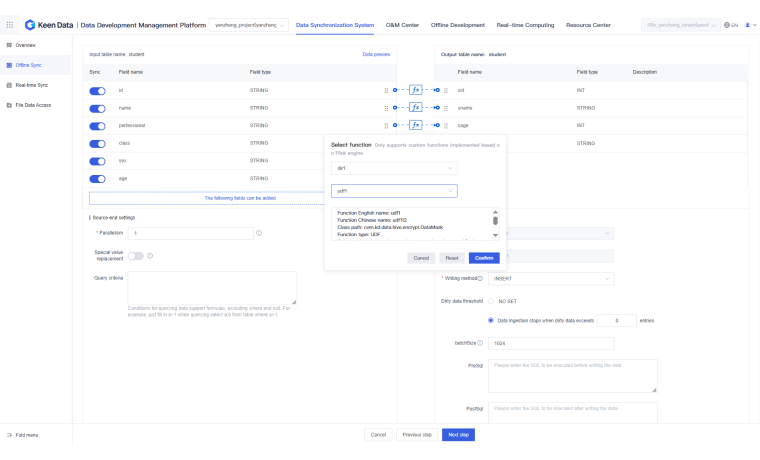Click the function icon on the name mapping row
This screenshot has width=760, height=460.
click(416, 107)
